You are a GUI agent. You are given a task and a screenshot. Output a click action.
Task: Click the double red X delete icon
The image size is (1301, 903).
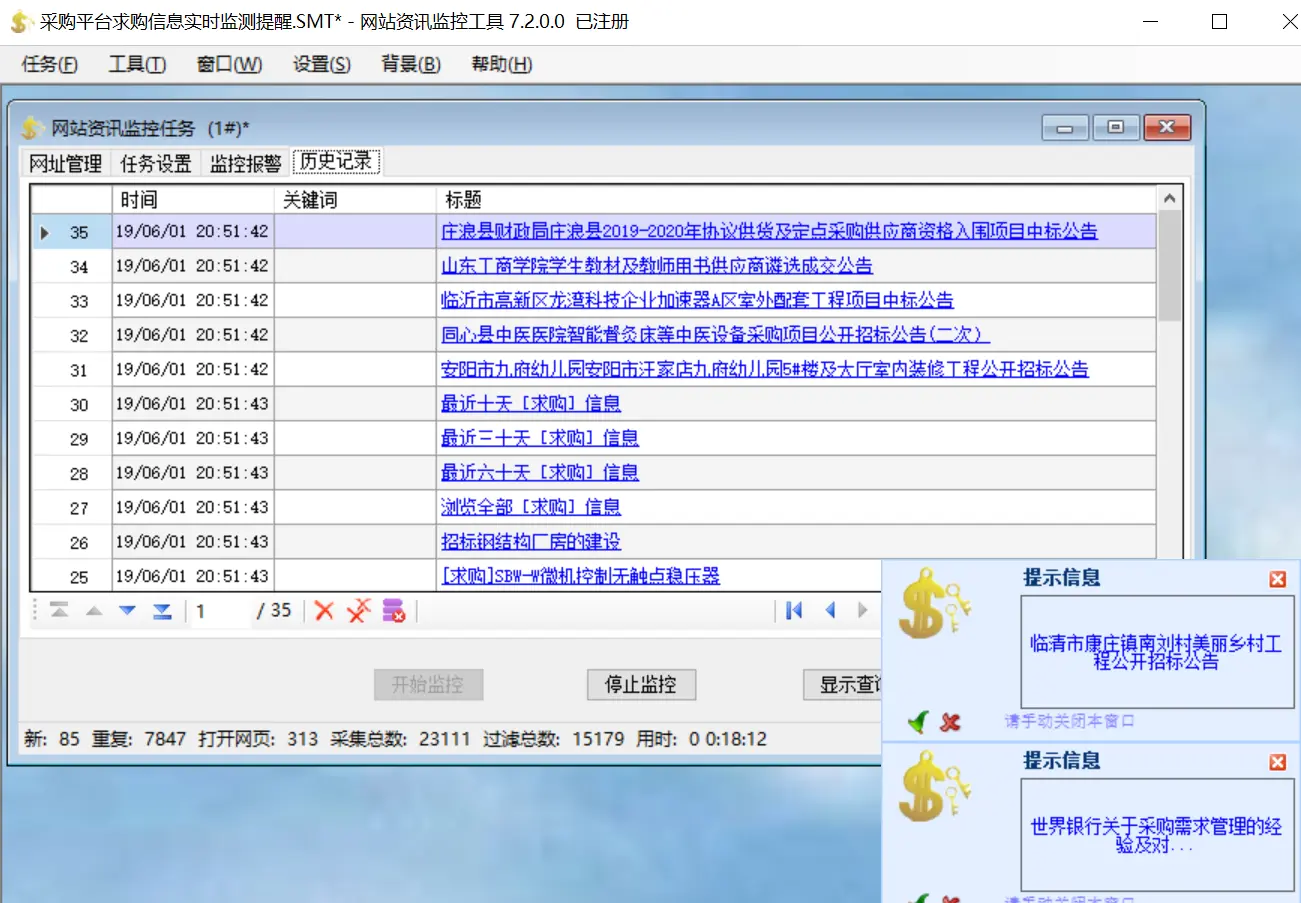[359, 610]
